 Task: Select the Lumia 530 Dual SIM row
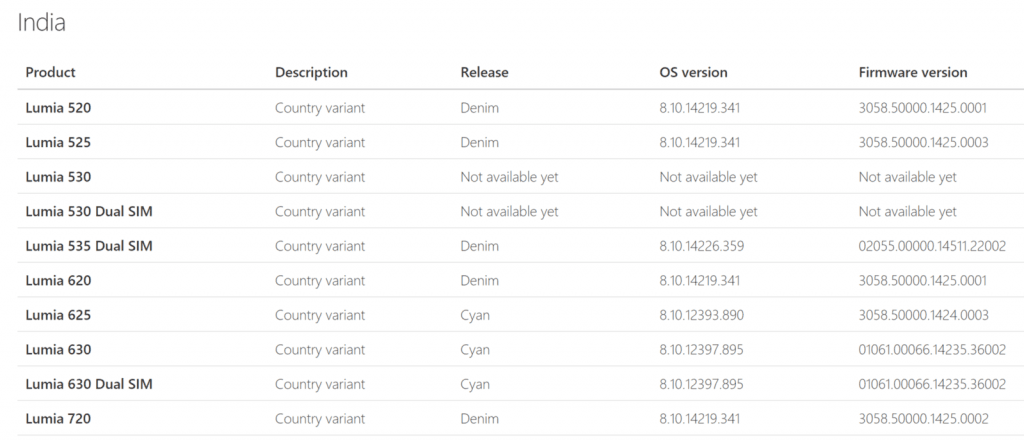520,211
